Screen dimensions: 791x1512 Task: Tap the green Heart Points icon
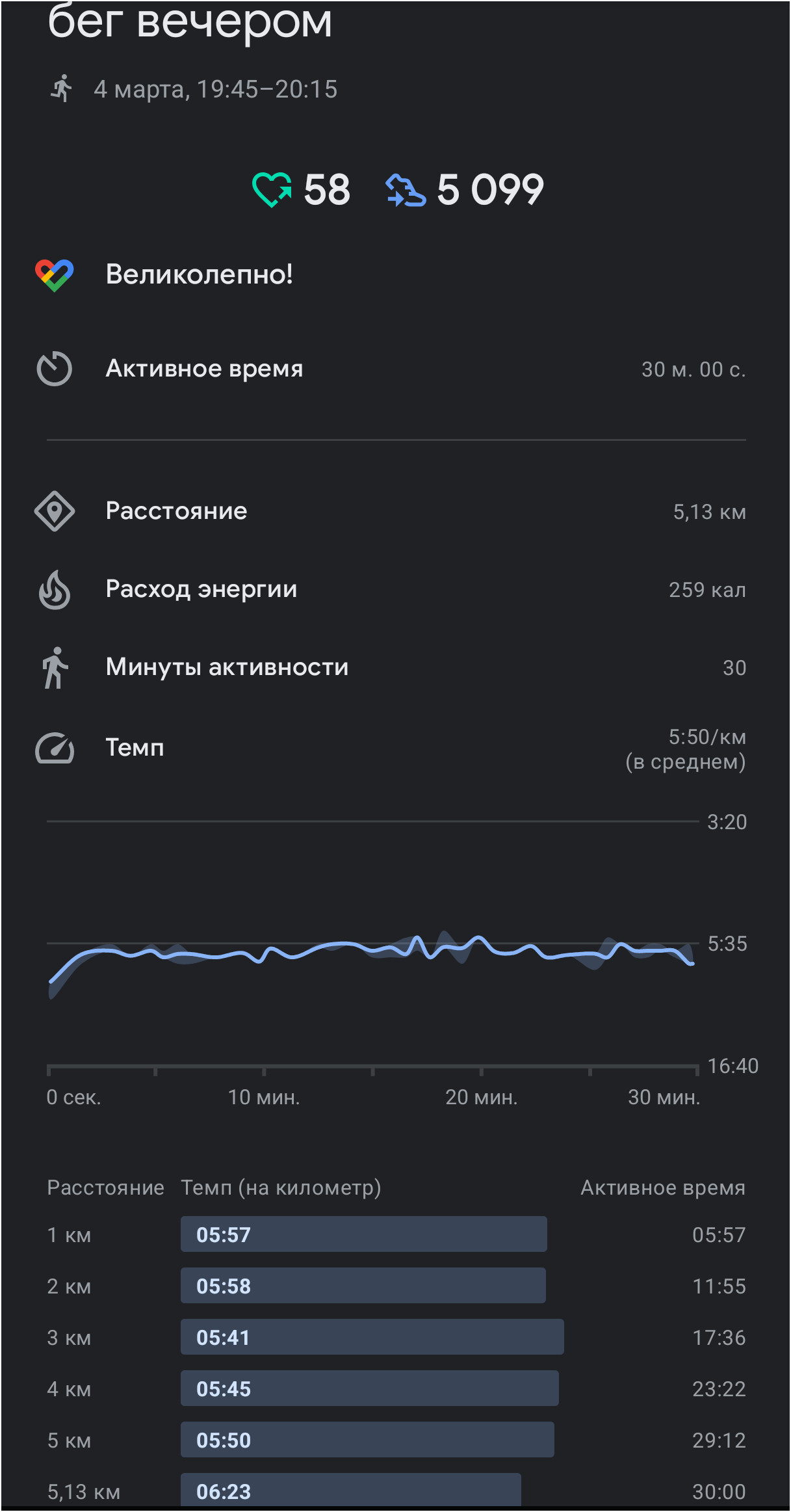pyautogui.click(x=272, y=190)
